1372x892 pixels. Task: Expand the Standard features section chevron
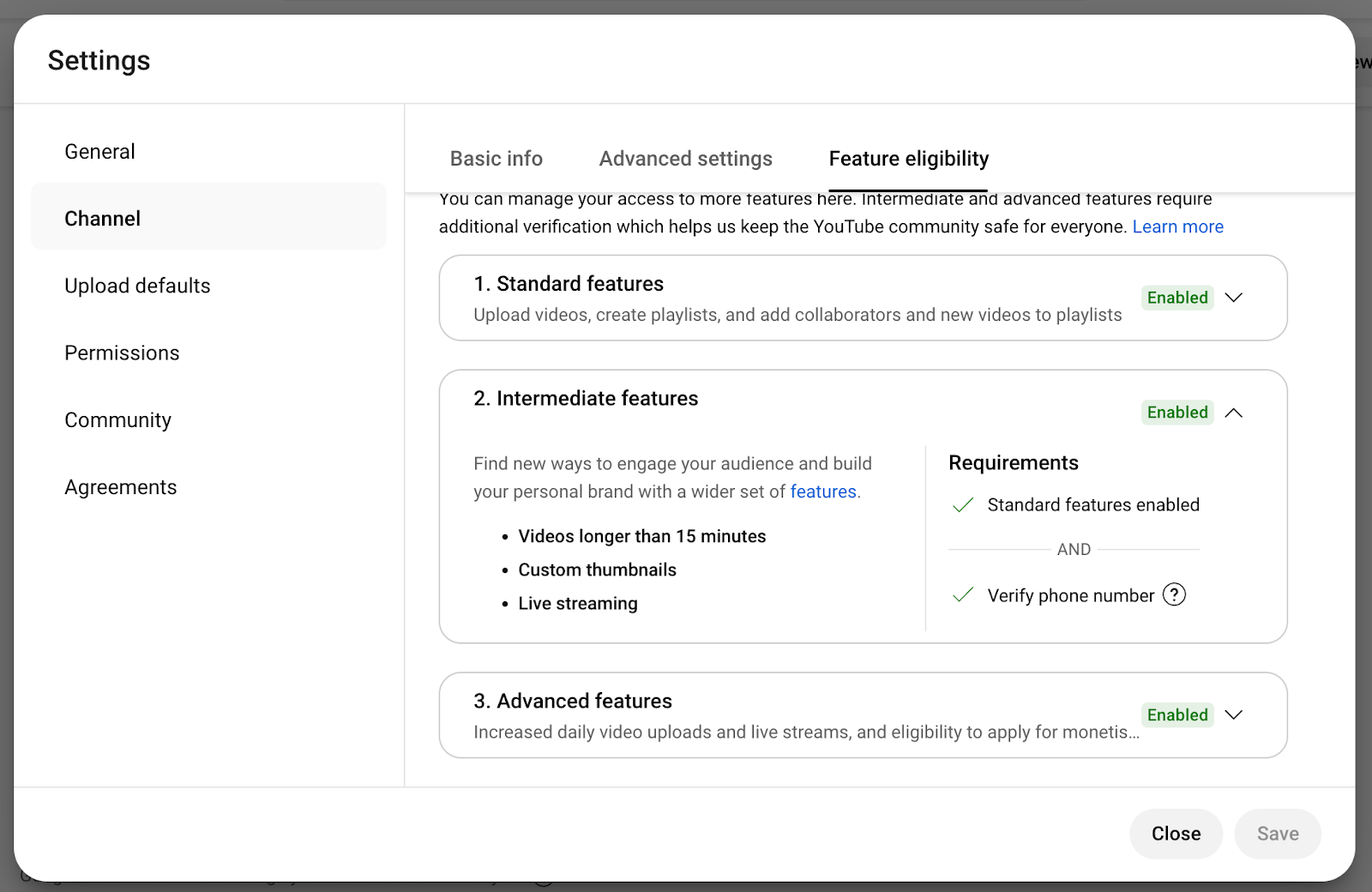pos(1233,298)
